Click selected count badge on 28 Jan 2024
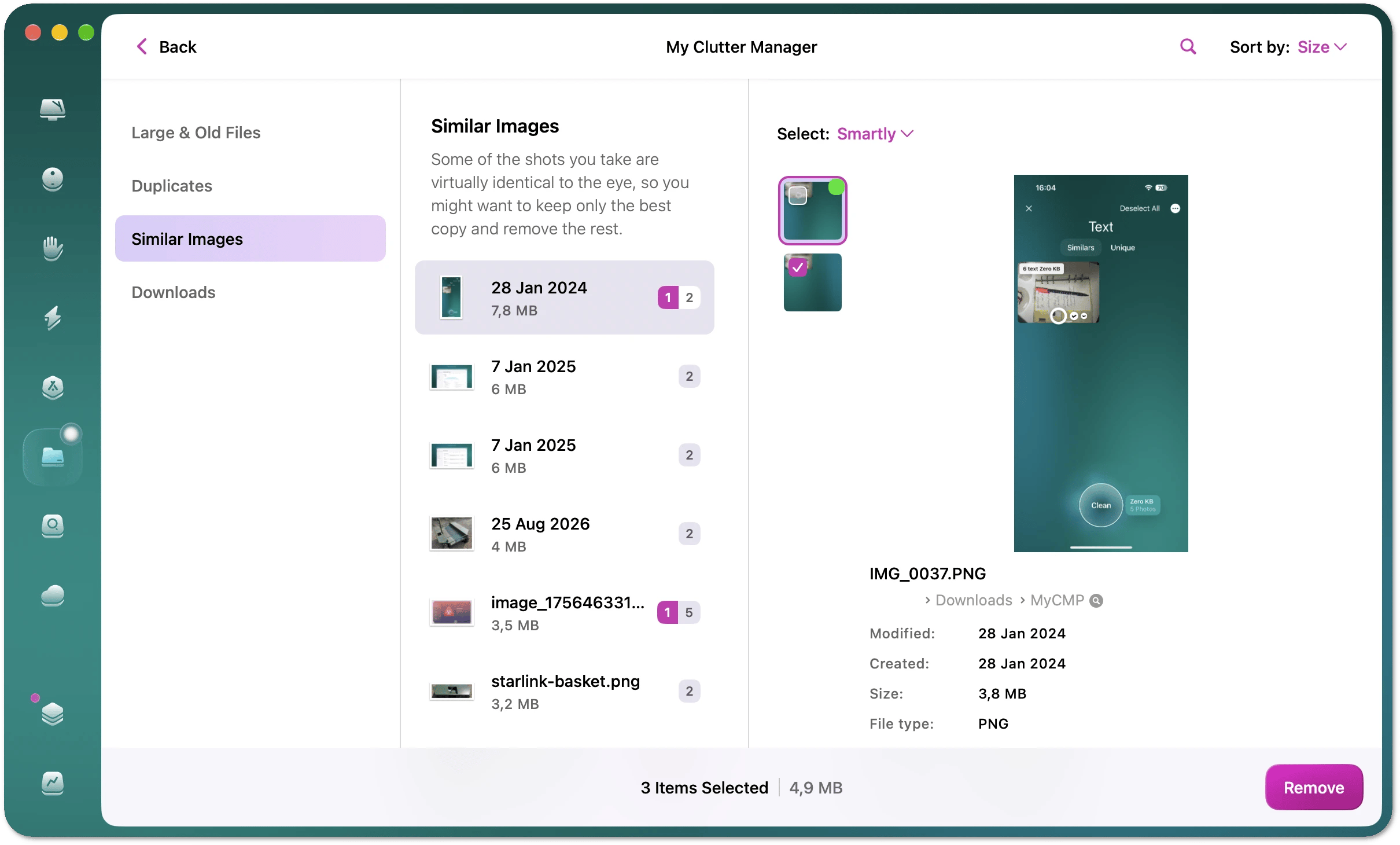1400x845 pixels. (668, 297)
